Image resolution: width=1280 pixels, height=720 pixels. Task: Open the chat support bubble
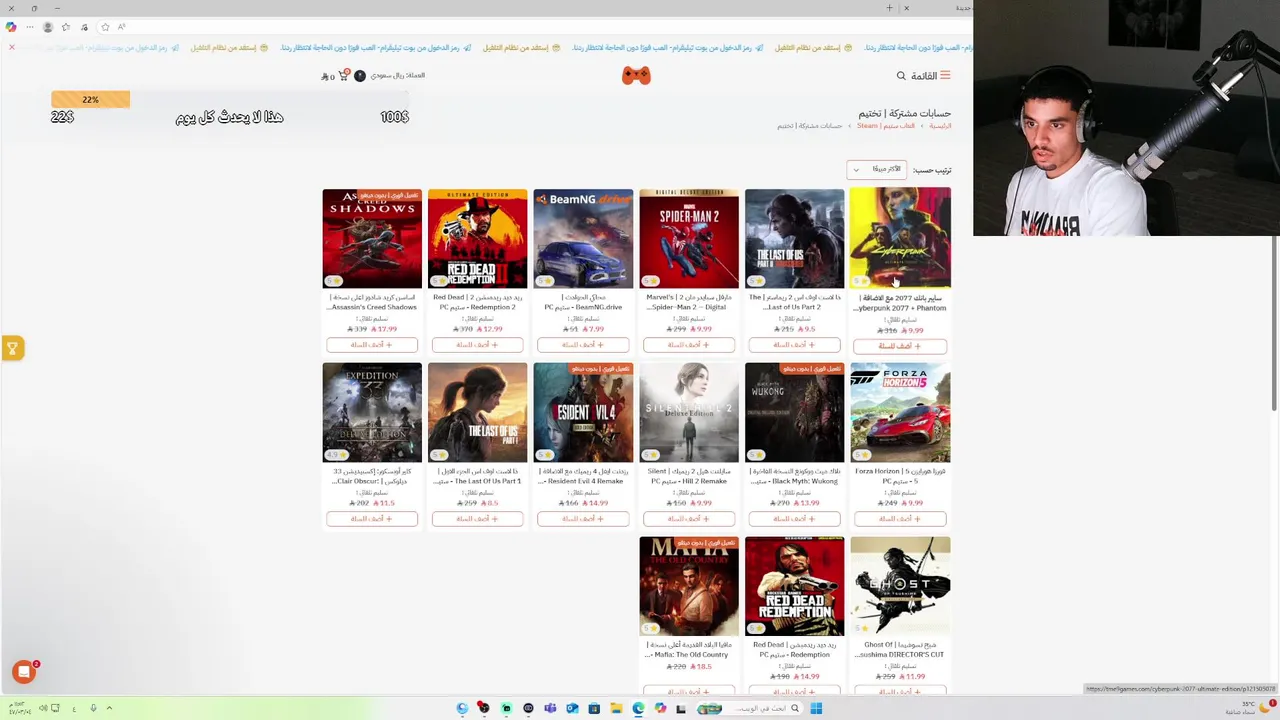24,672
